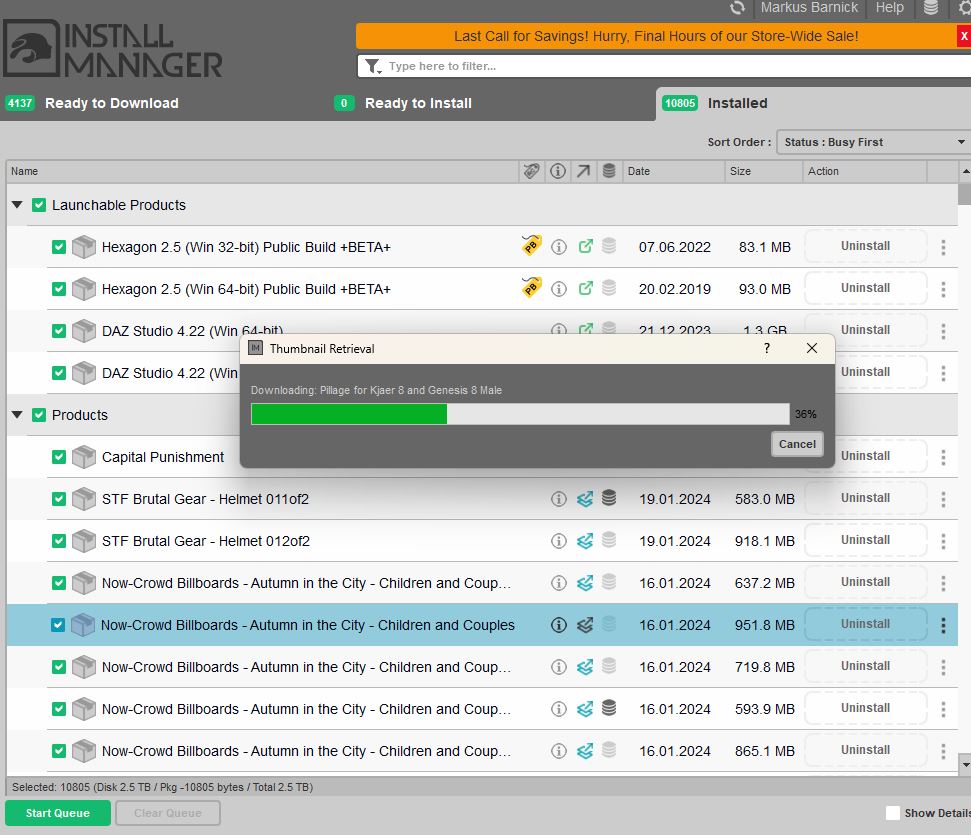Click the list vertical scrollbar thumb
Viewport: 971px width, 835px height.
tap(964, 194)
